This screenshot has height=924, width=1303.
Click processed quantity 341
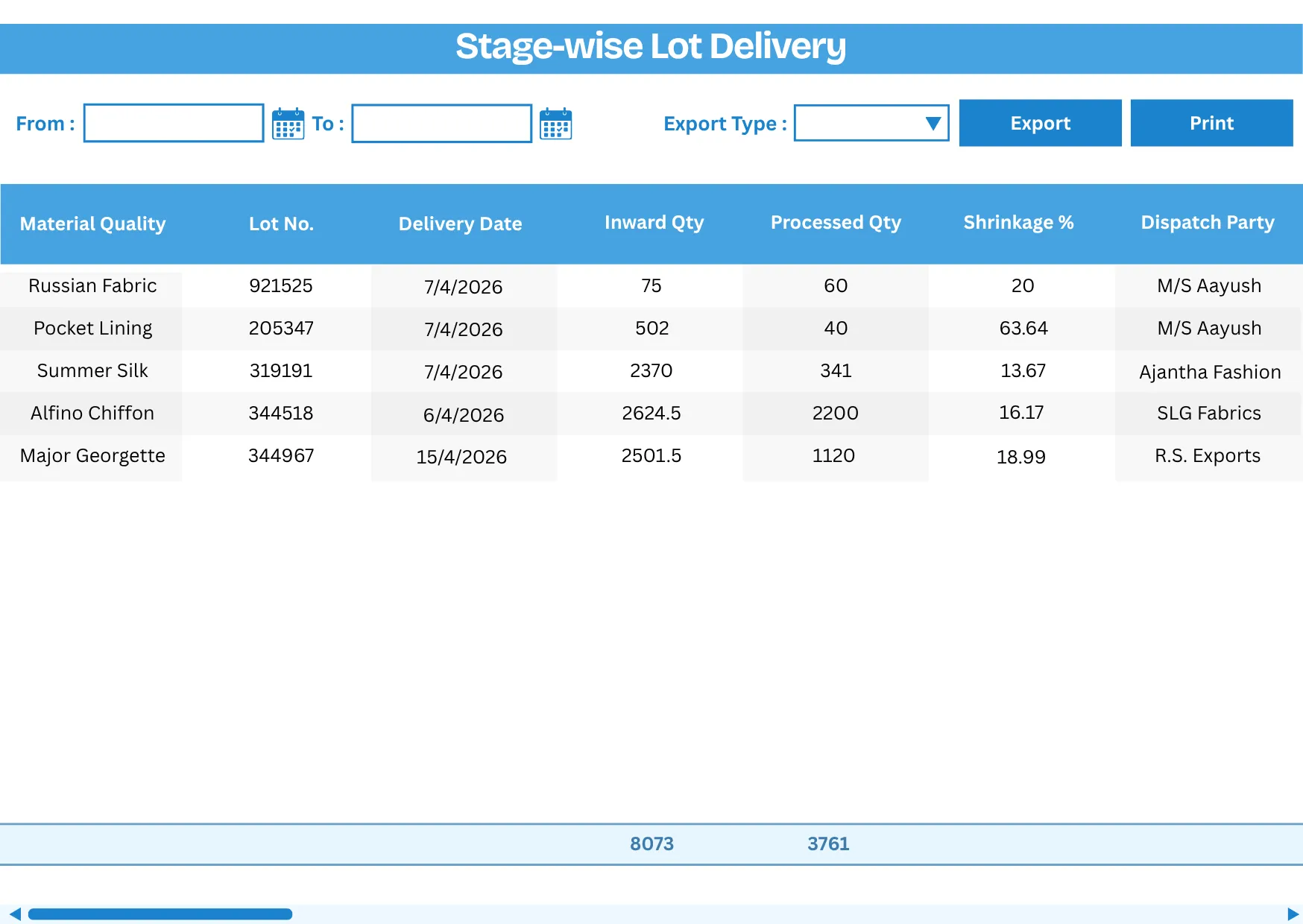[836, 370]
